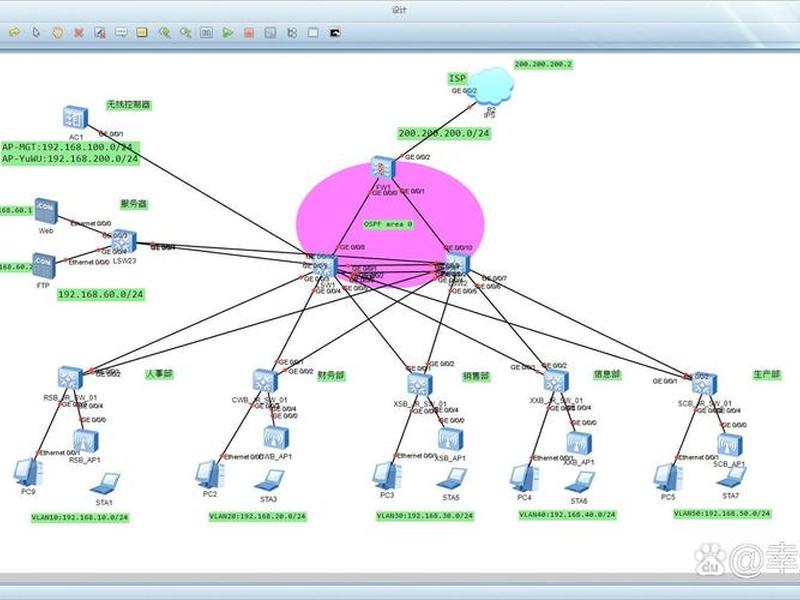Select the yellow palette rectangle tool
Screen dimensions: 800x600
pos(142,33)
